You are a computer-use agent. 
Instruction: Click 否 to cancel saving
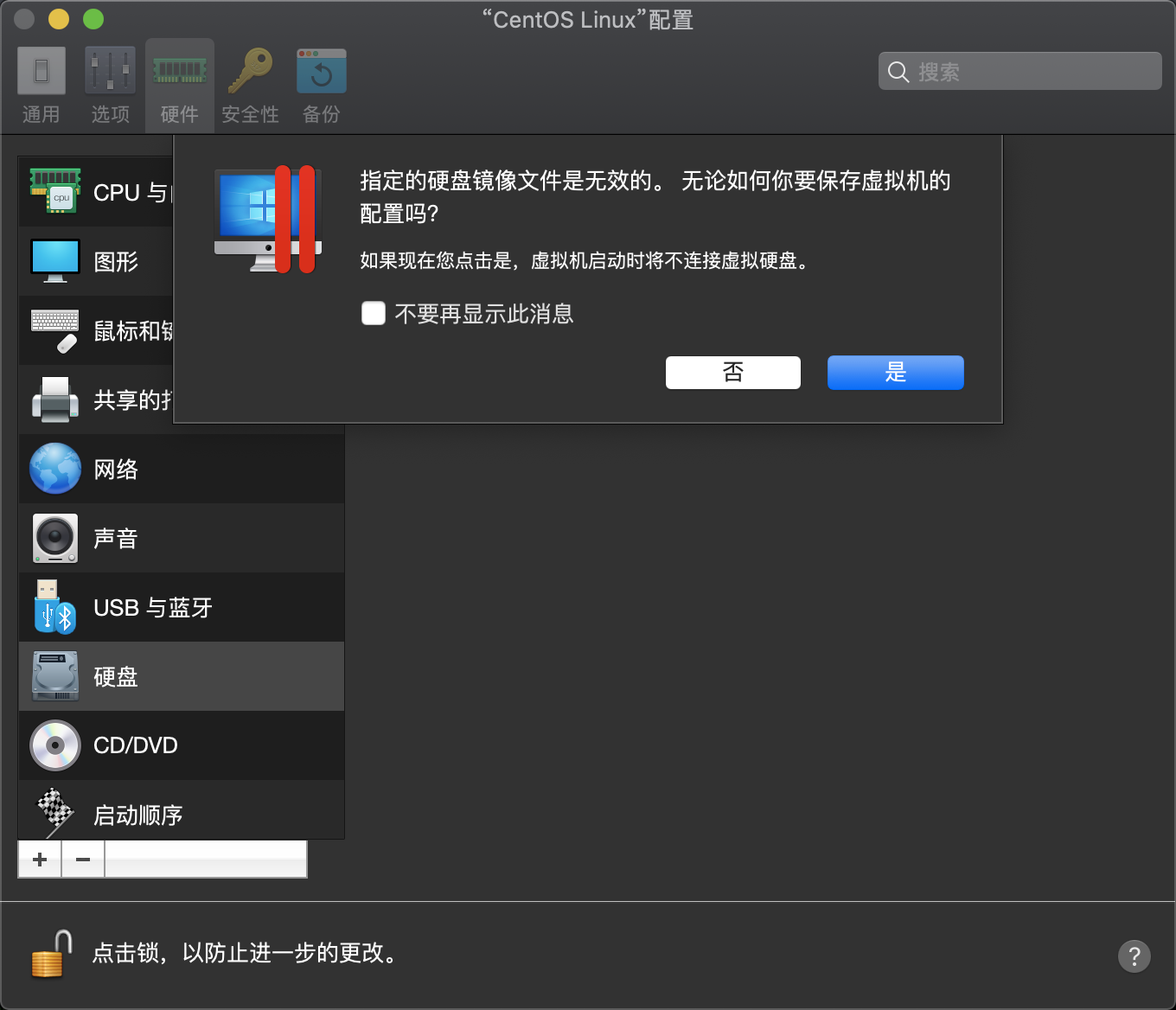(732, 372)
